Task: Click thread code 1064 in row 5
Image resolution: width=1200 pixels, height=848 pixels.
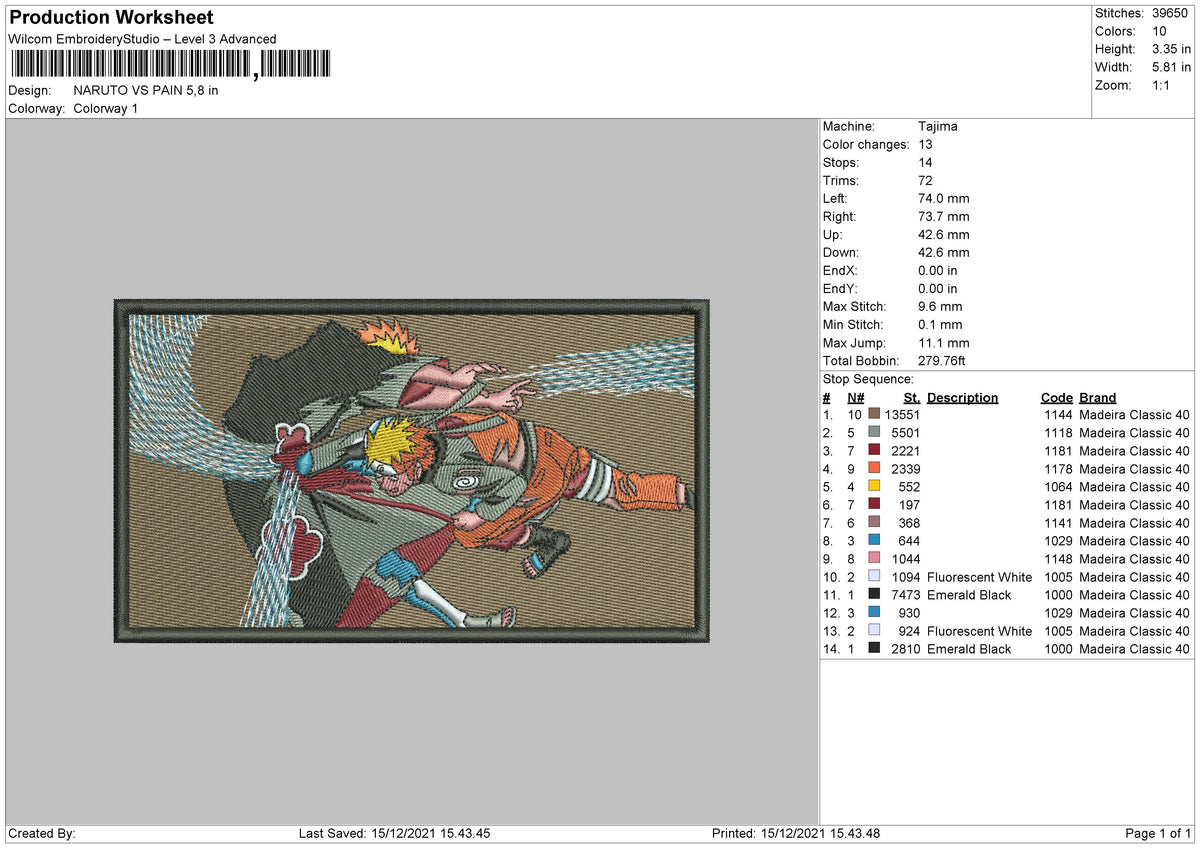Action: (1057, 487)
